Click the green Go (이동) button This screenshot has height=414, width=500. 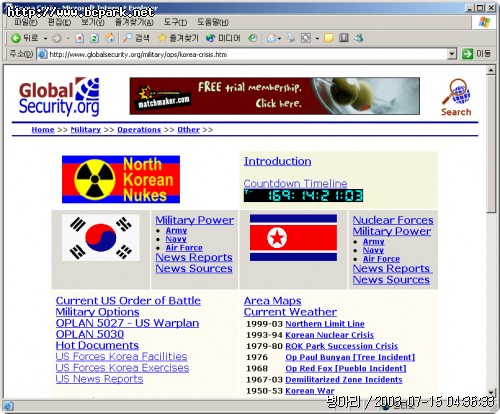pyautogui.click(x=476, y=54)
